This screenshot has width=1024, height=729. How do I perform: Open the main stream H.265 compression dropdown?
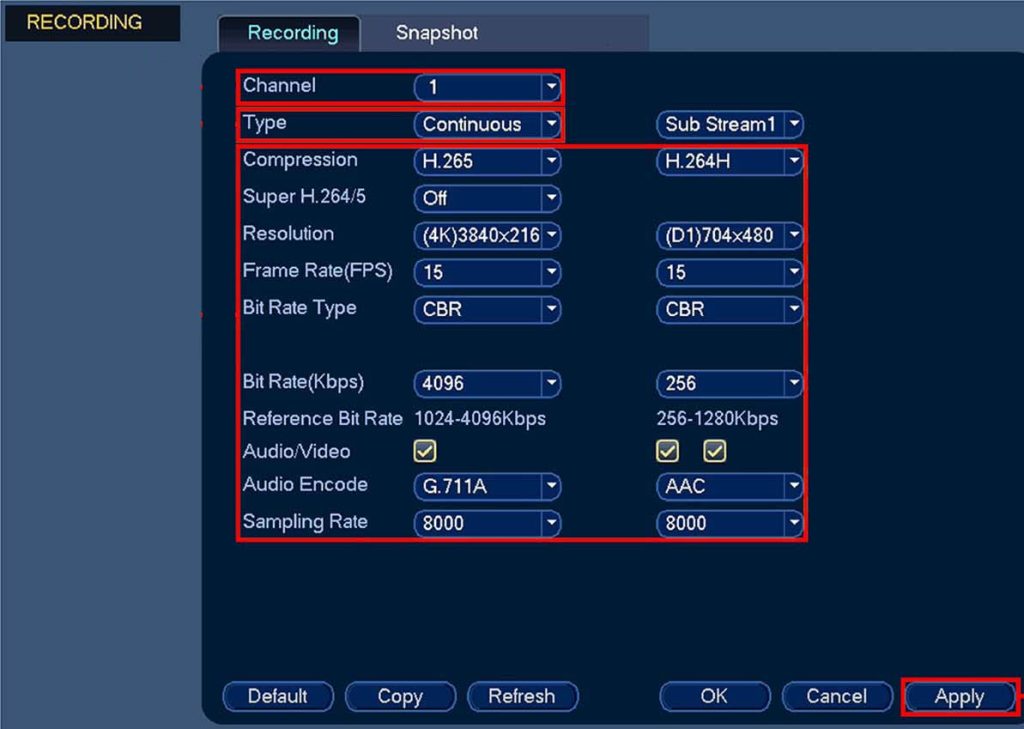click(x=487, y=161)
